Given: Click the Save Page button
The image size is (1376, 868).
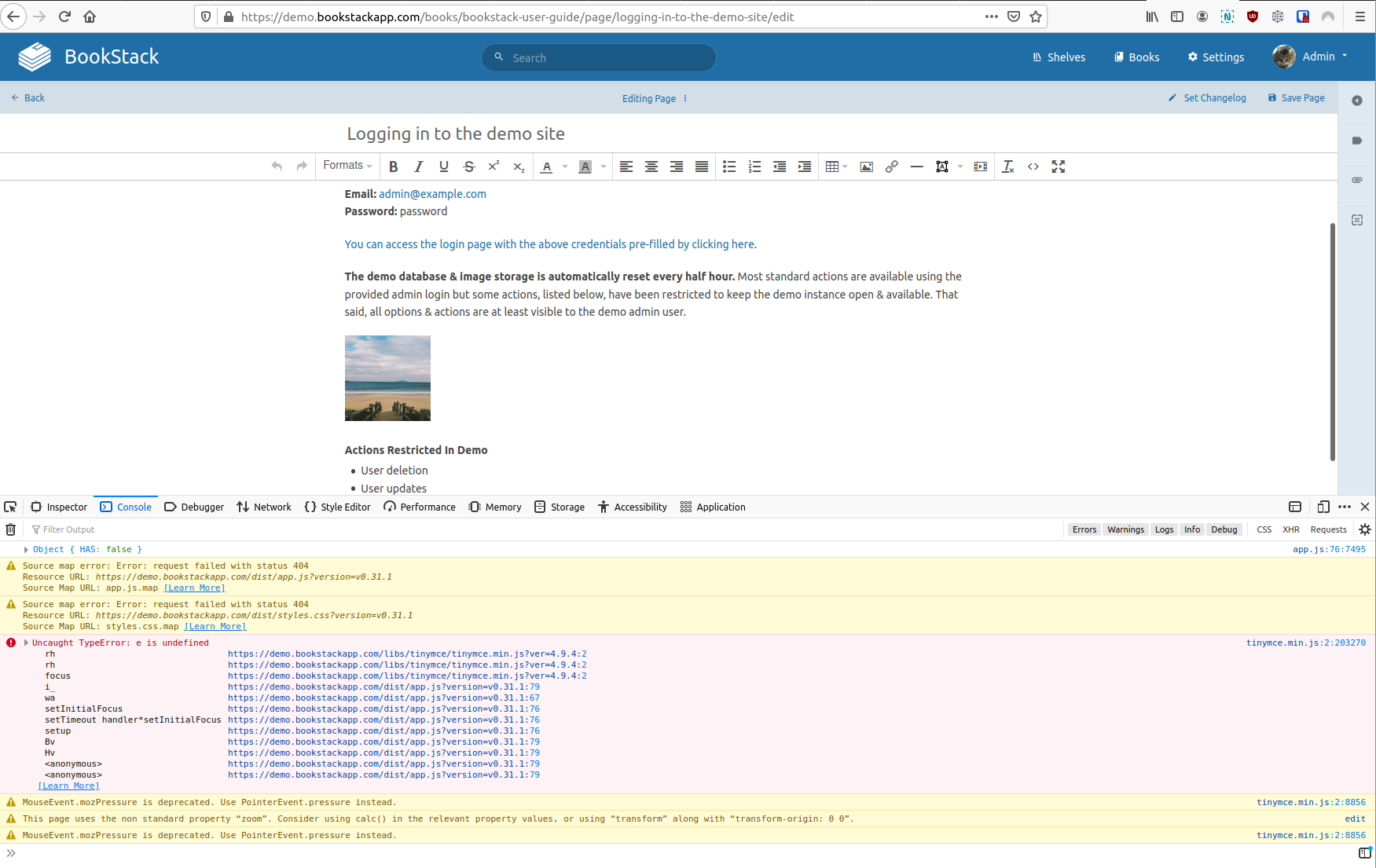Looking at the screenshot, I should click(x=1297, y=97).
